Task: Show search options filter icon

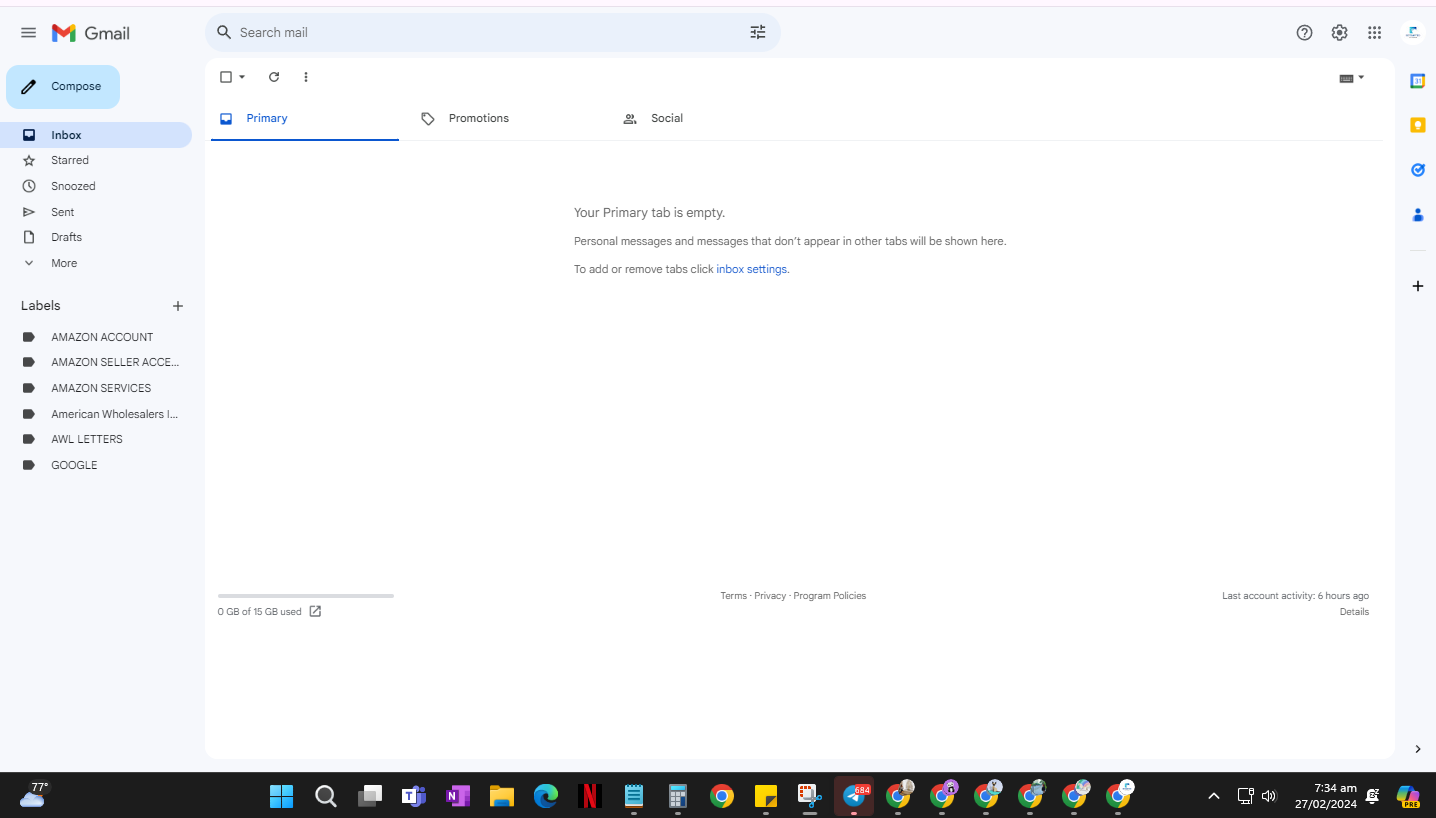Action: pos(758,33)
